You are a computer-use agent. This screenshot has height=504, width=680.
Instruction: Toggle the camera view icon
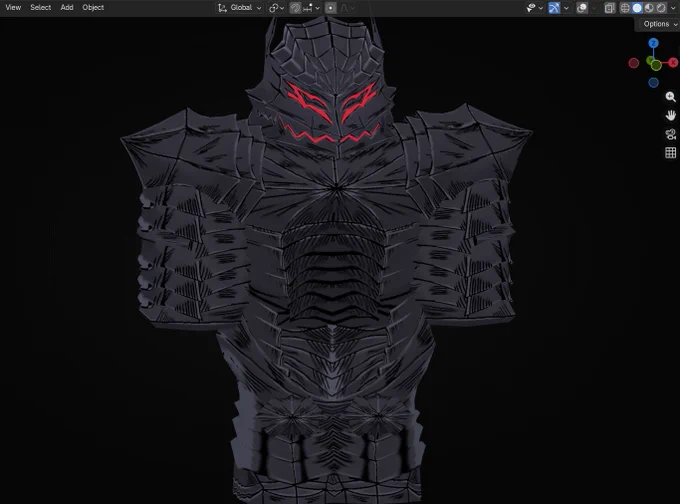[x=670, y=134]
